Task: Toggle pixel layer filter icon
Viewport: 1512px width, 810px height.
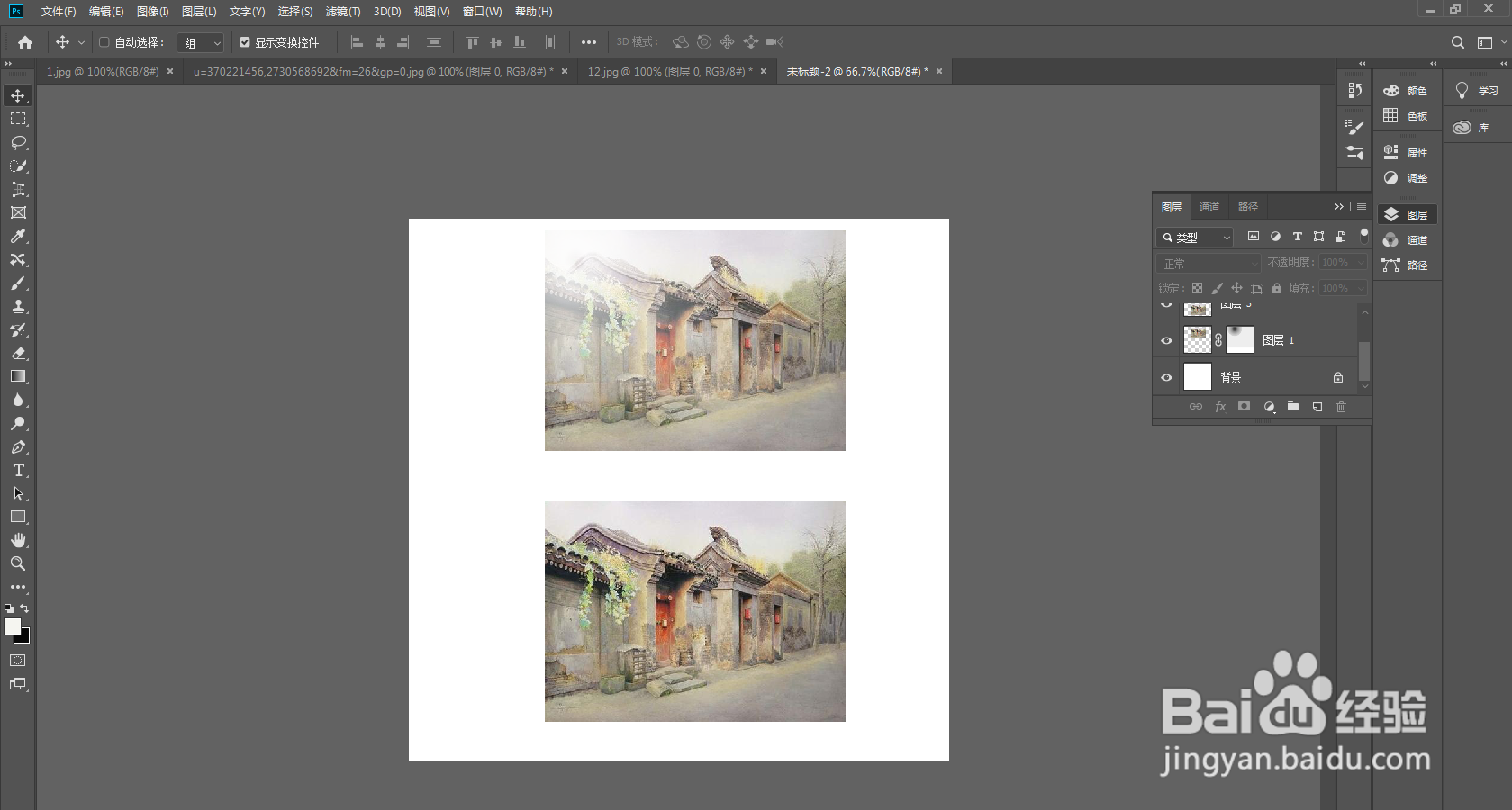Action: pos(1254,237)
